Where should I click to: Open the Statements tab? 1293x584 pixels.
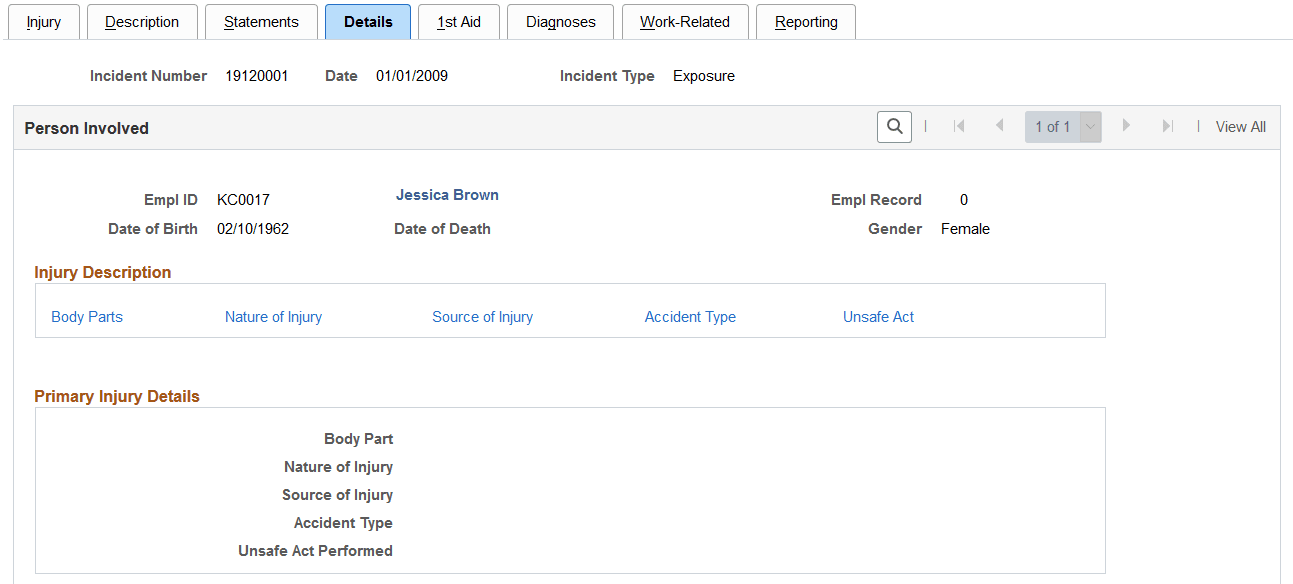click(x=261, y=21)
